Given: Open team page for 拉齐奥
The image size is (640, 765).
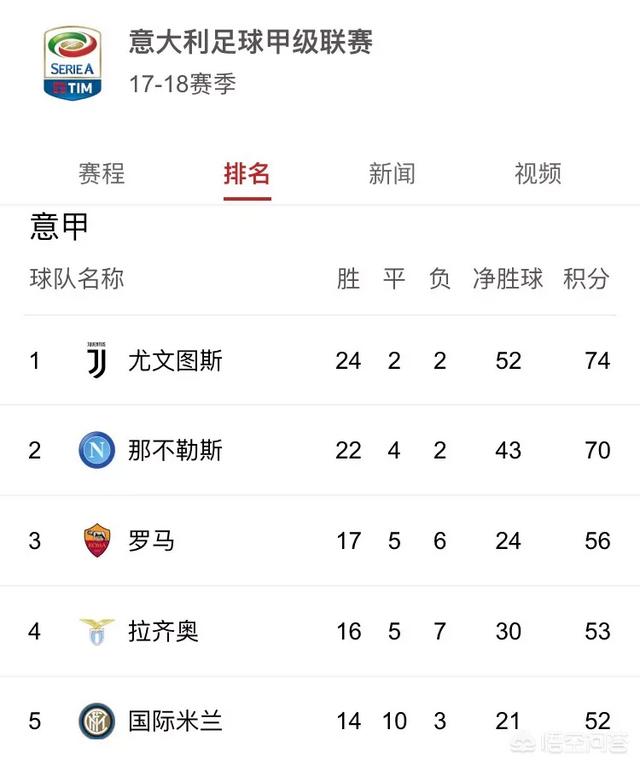Looking at the screenshot, I should tap(163, 631).
